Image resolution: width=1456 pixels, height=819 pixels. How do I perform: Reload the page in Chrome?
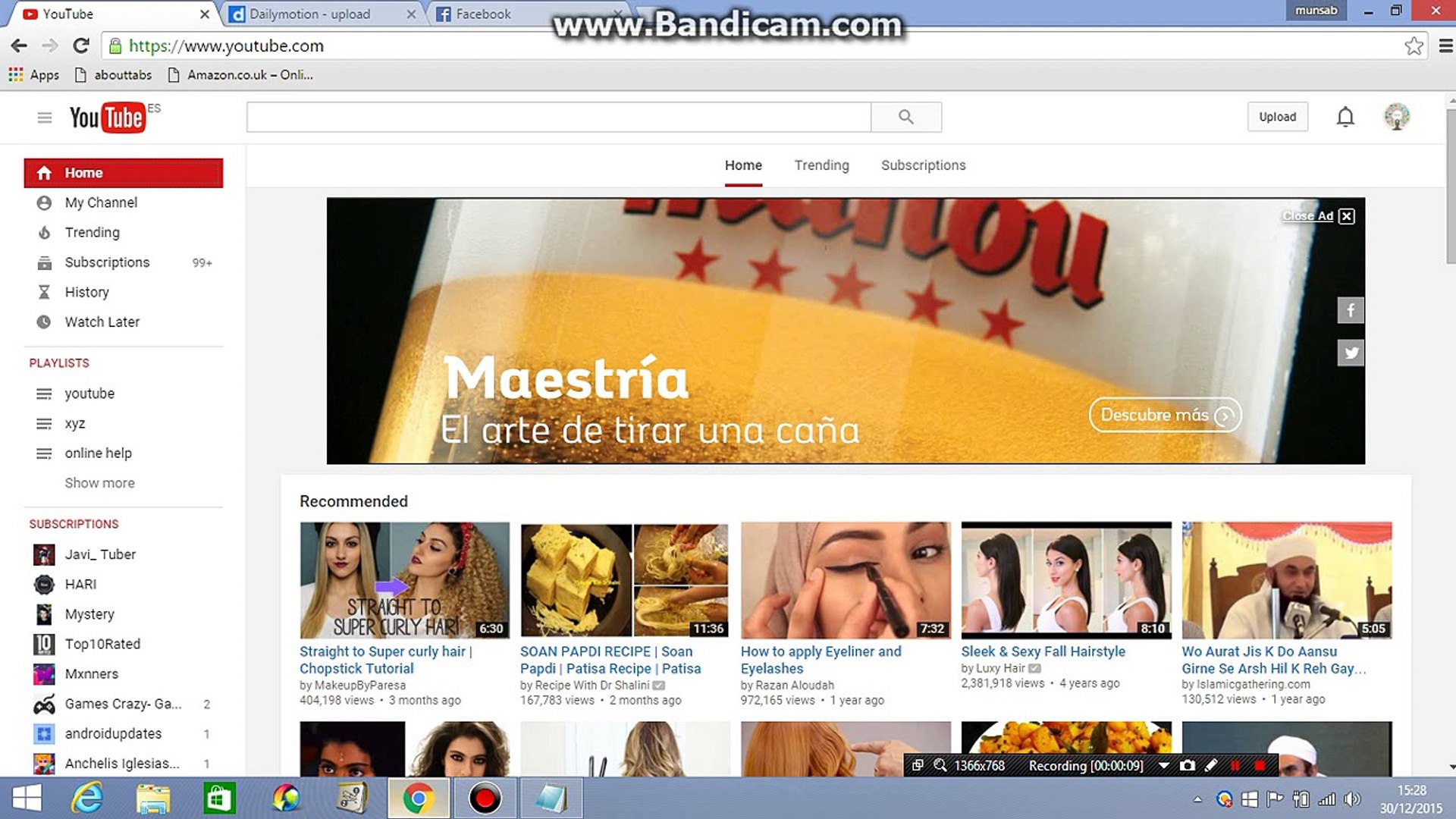click(x=81, y=46)
